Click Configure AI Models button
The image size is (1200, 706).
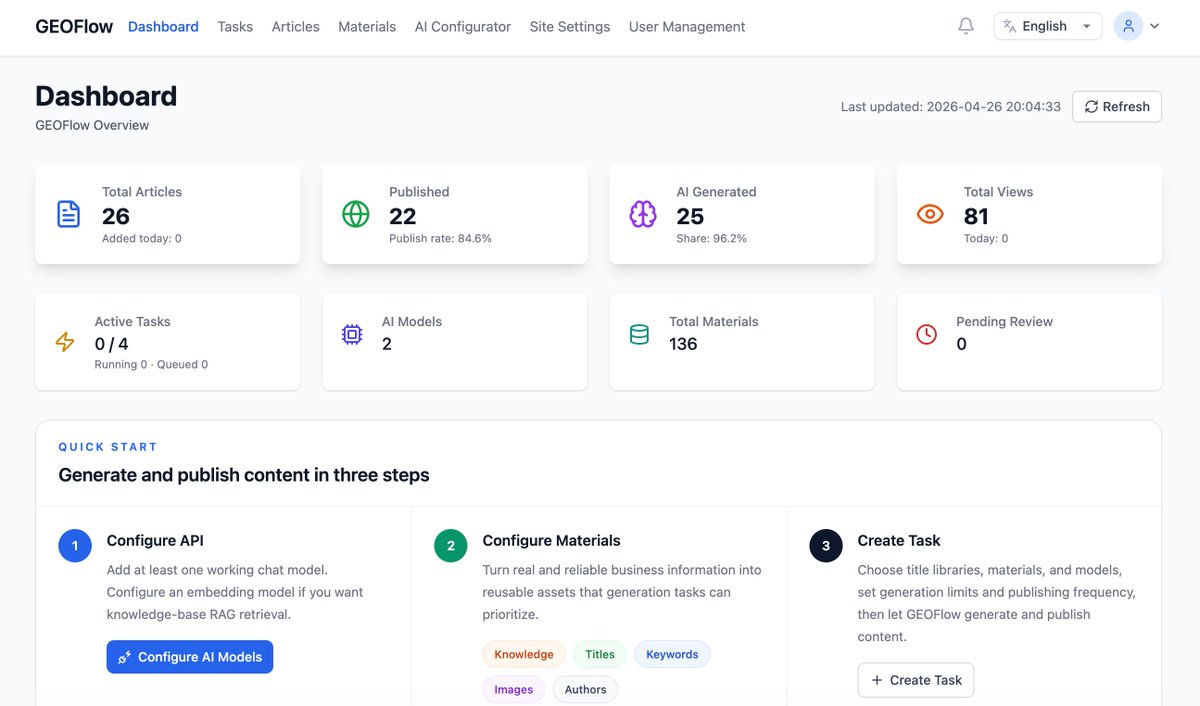coord(190,657)
